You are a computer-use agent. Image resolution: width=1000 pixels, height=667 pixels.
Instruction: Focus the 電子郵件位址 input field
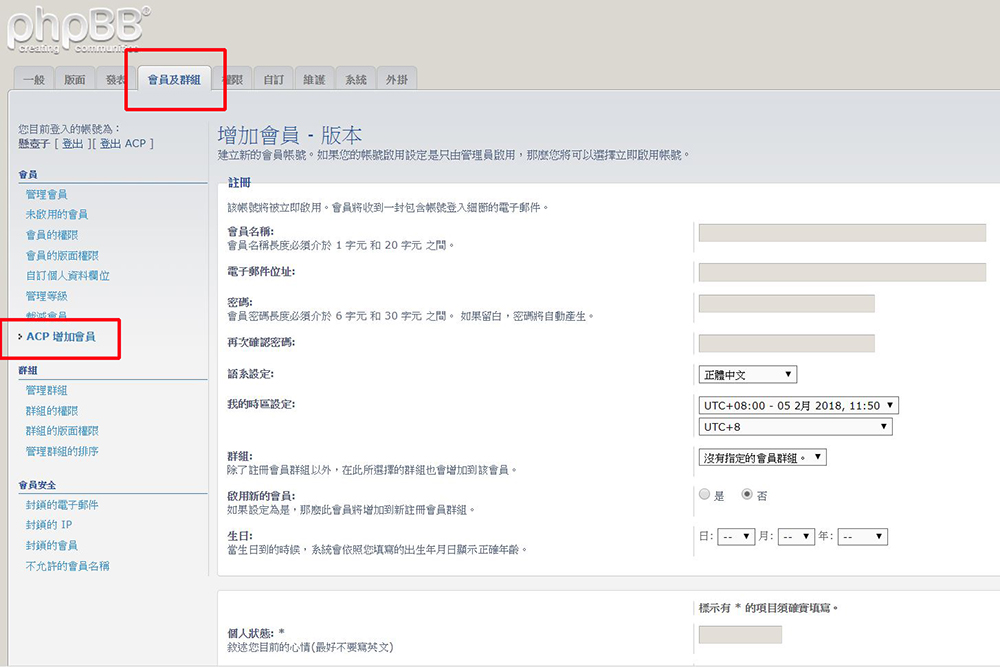click(842, 272)
